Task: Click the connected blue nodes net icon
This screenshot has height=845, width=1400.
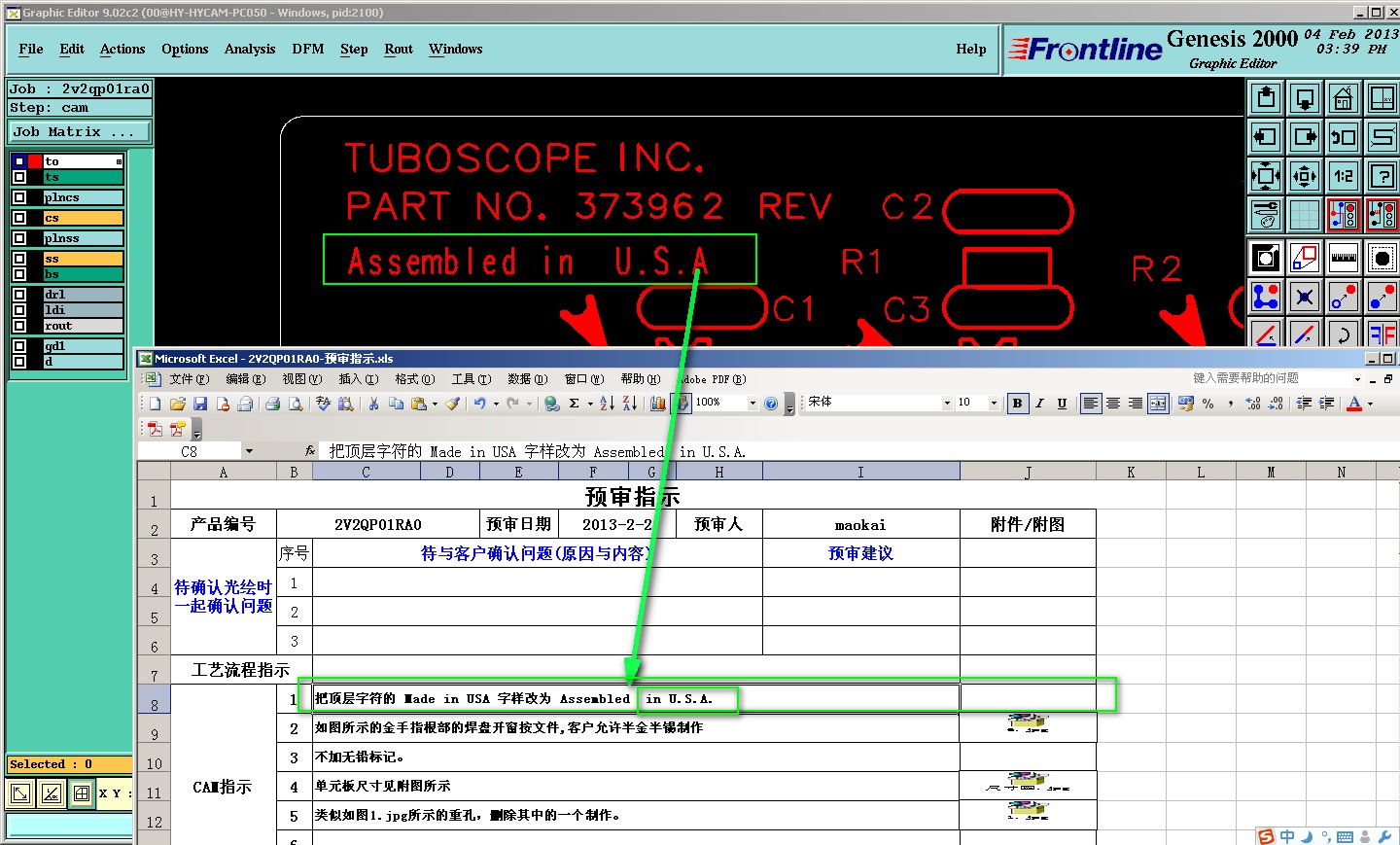Action: pos(1266,298)
